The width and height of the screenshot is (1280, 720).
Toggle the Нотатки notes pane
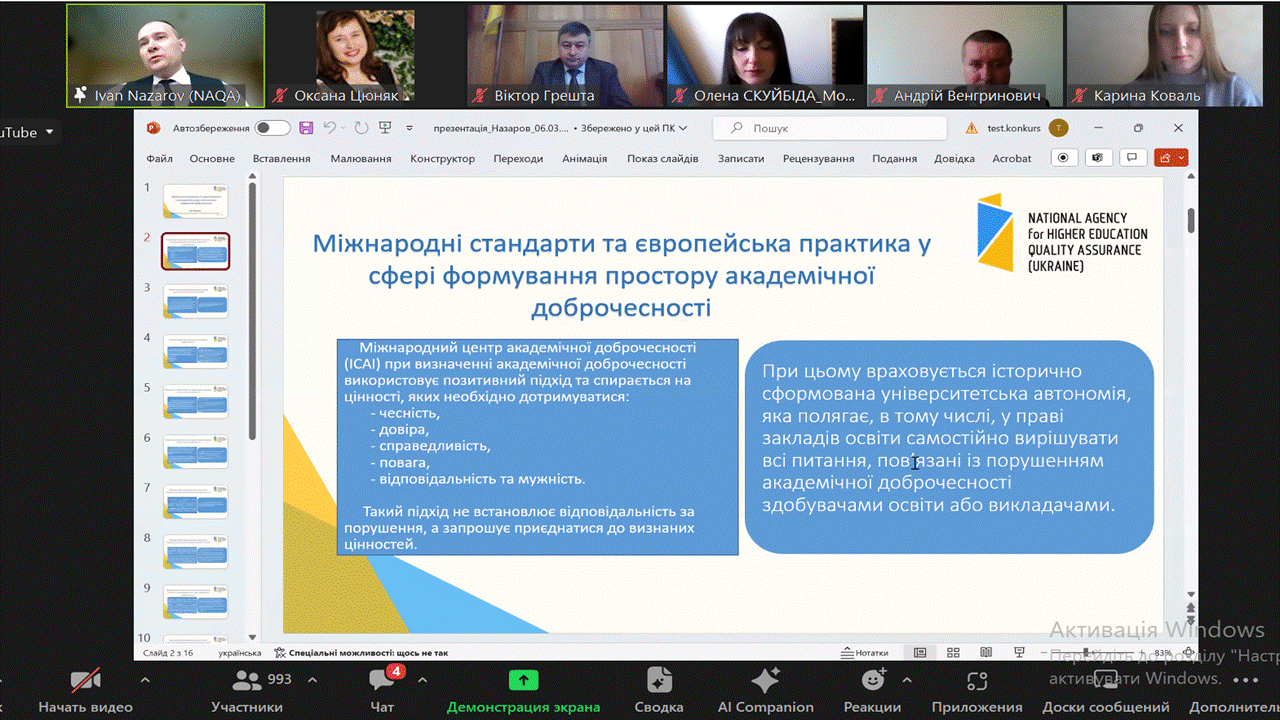point(865,653)
